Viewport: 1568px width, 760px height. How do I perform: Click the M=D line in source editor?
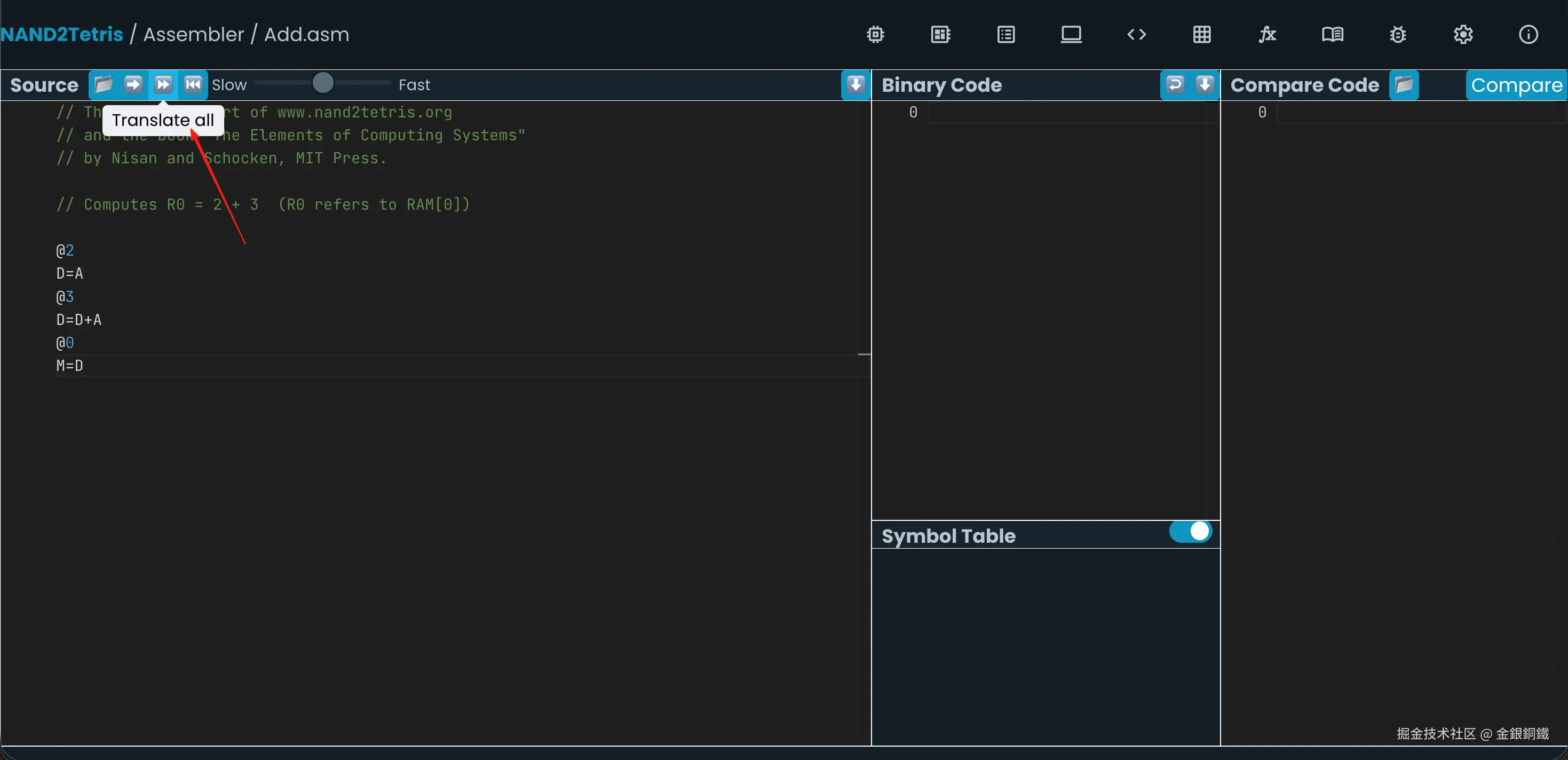point(69,366)
